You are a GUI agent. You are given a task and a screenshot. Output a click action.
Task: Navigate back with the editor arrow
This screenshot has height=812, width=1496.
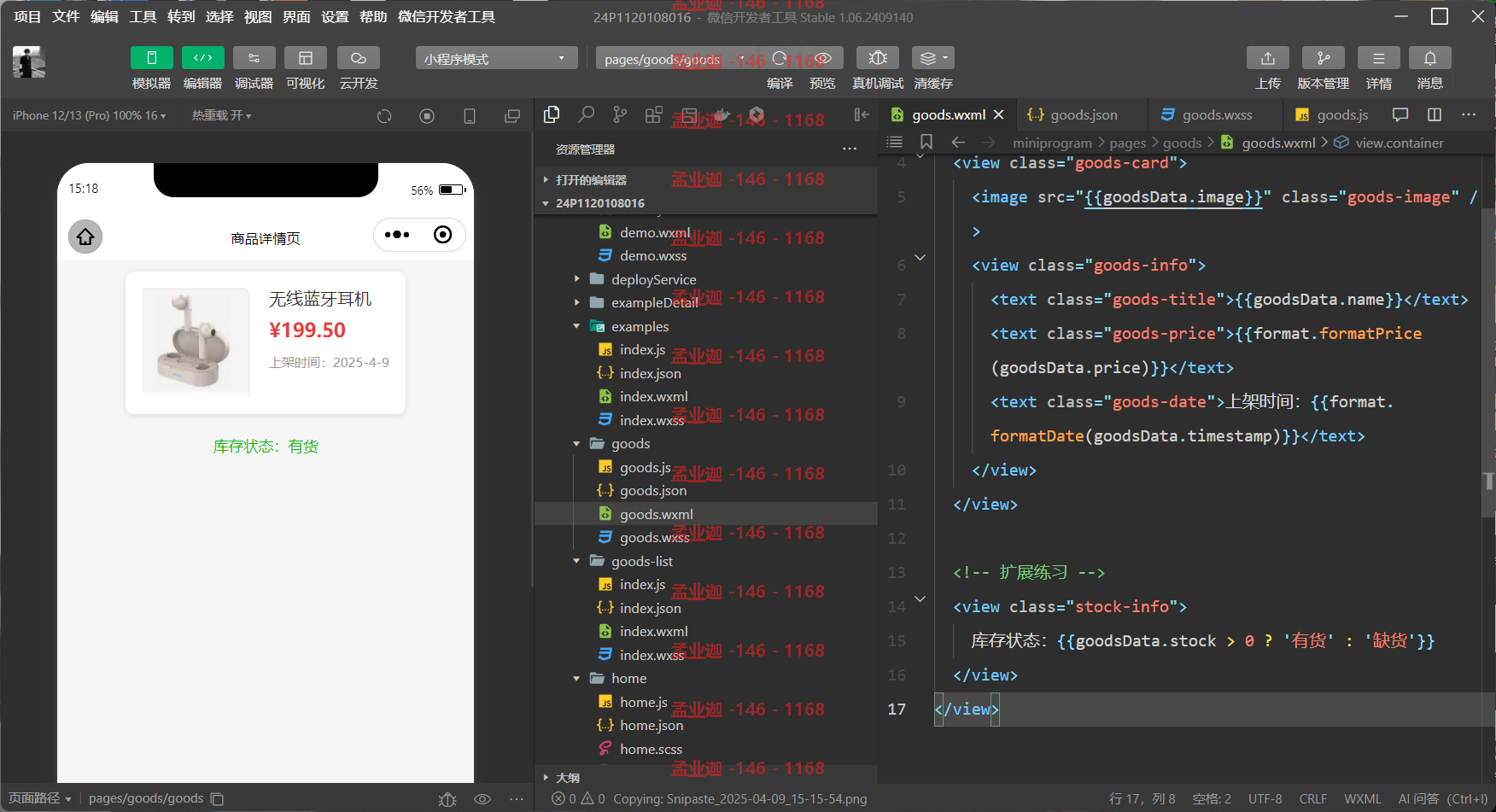coord(958,142)
